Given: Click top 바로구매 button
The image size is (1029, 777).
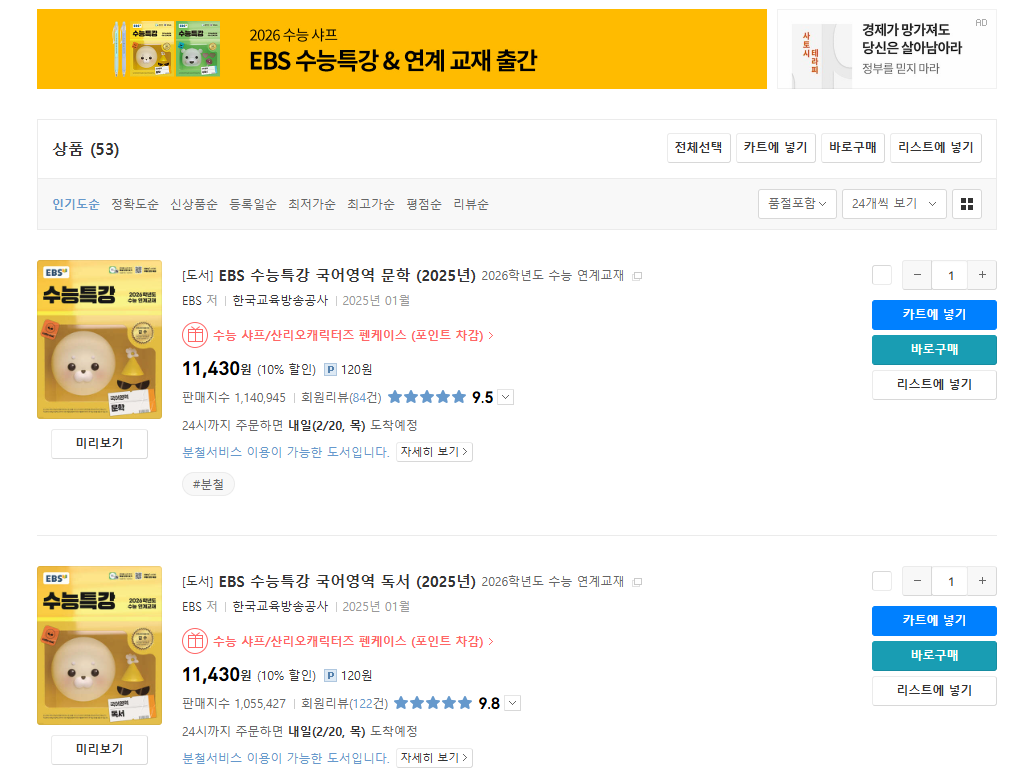Looking at the screenshot, I should 853,148.
